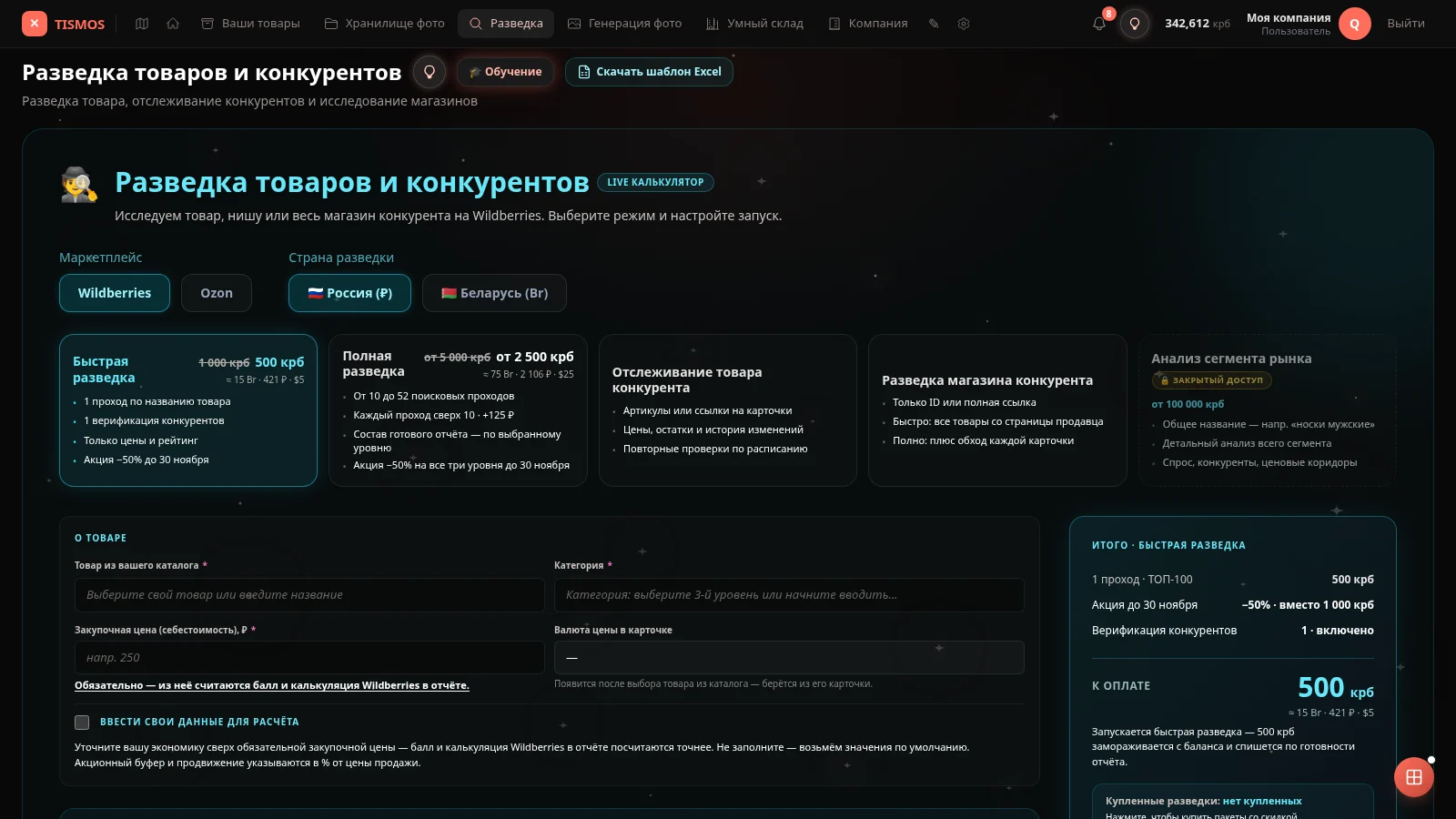This screenshot has width=1456, height=819.
Task: Select Отслеживание товара конкурента card
Action: 728,410
